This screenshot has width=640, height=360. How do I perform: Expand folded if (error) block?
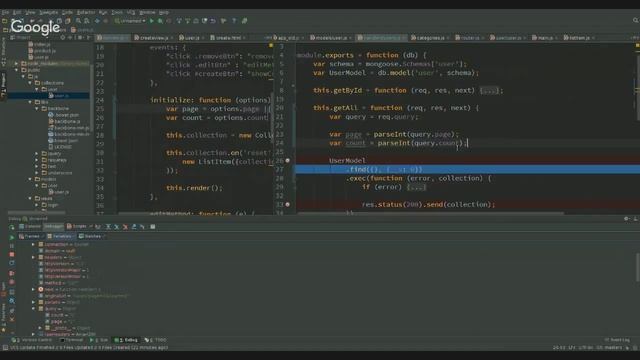pyautogui.click(x=416, y=187)
